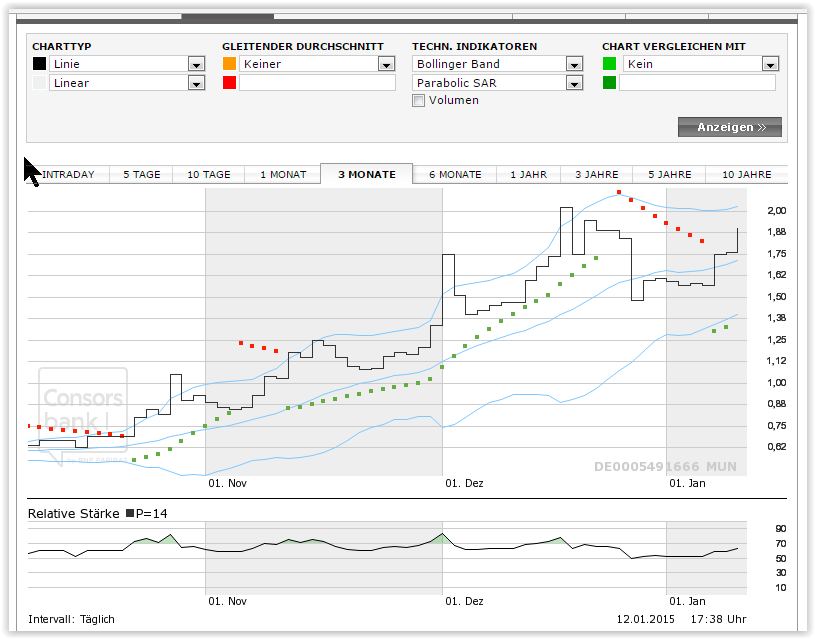Click the dark square next to P=14

click(x=130, y=513)
